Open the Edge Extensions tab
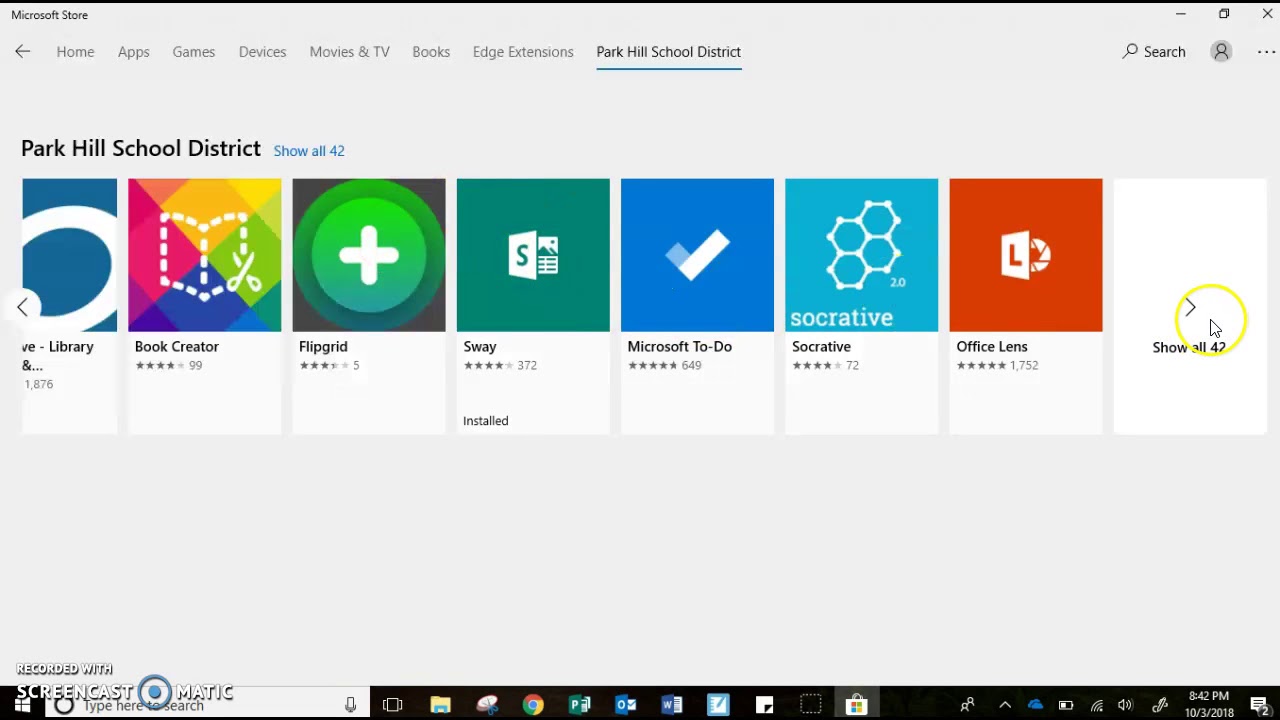This screenshot has height=720, width=1280. (523, 52)
